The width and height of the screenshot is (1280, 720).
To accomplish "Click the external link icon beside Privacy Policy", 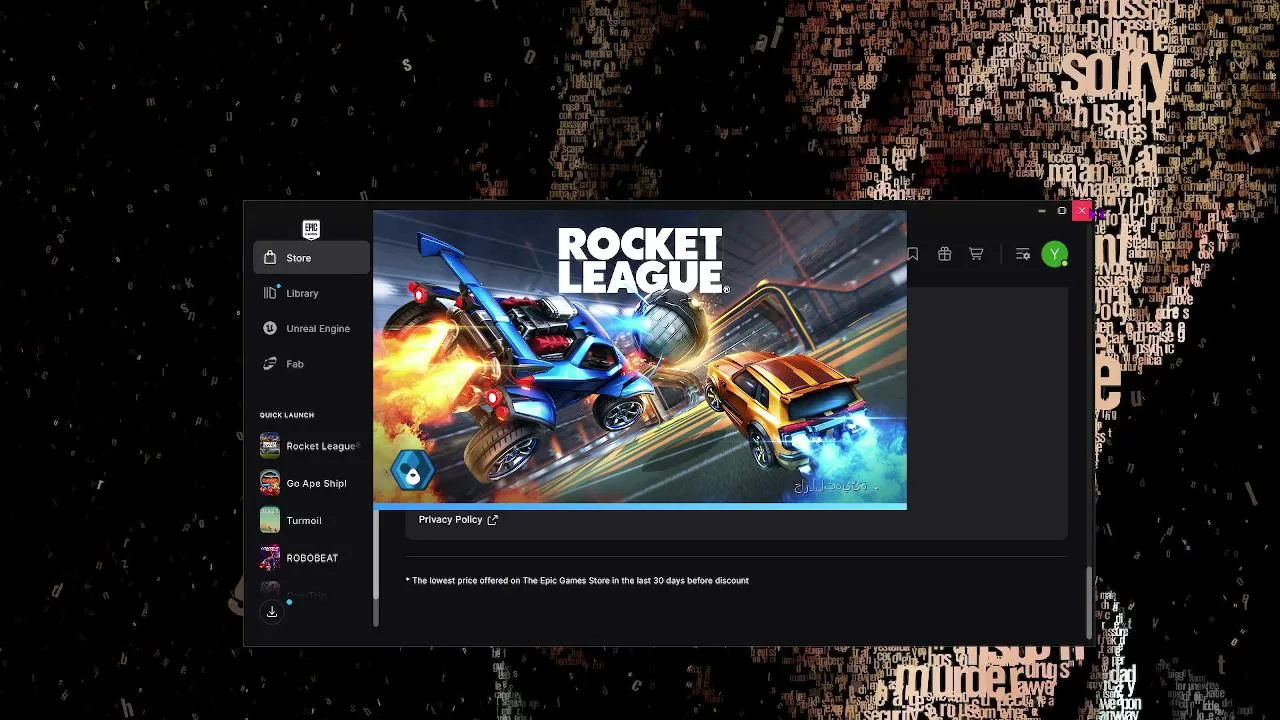I will [492, 520].
